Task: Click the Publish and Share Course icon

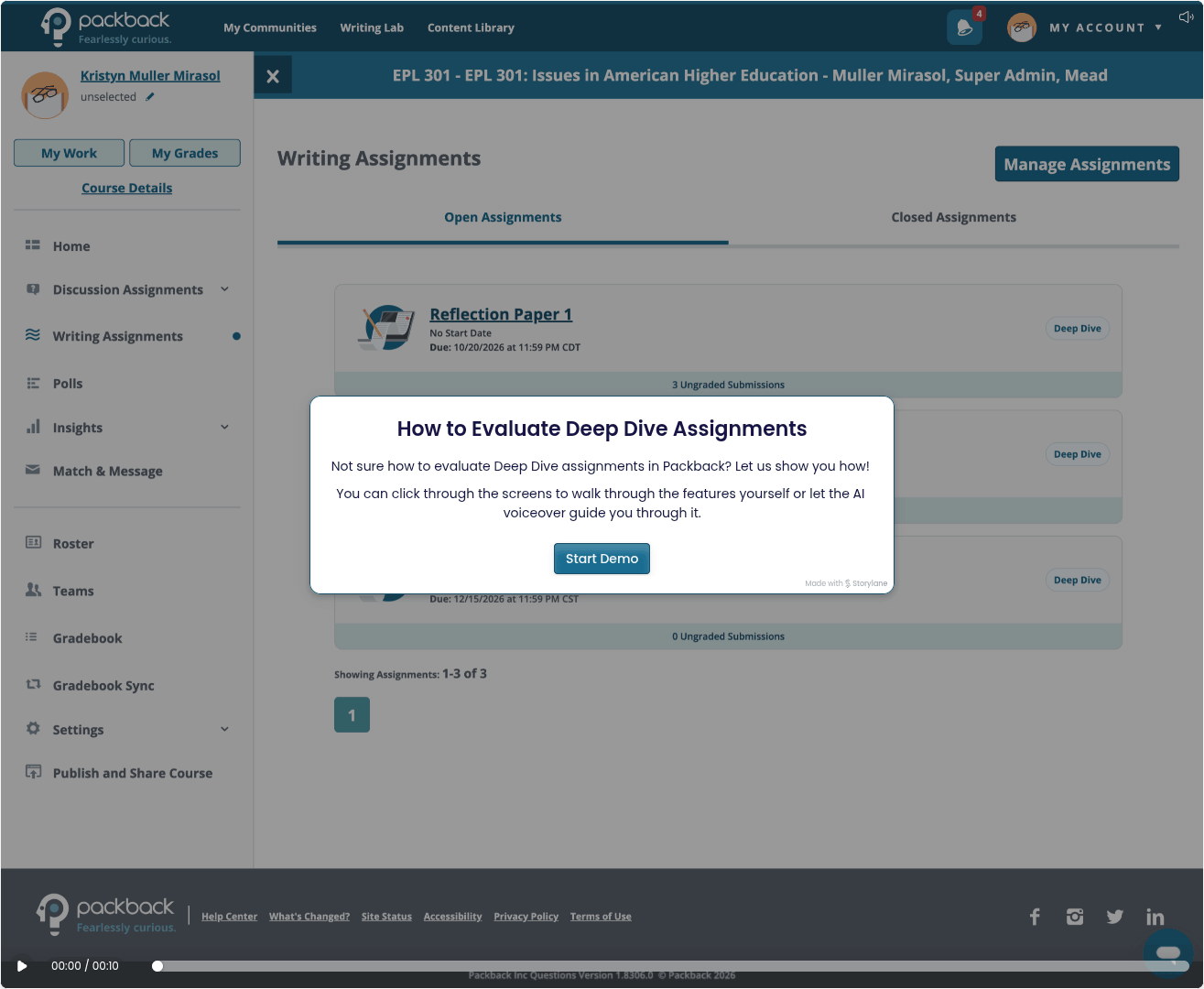Action: [33, 772]
